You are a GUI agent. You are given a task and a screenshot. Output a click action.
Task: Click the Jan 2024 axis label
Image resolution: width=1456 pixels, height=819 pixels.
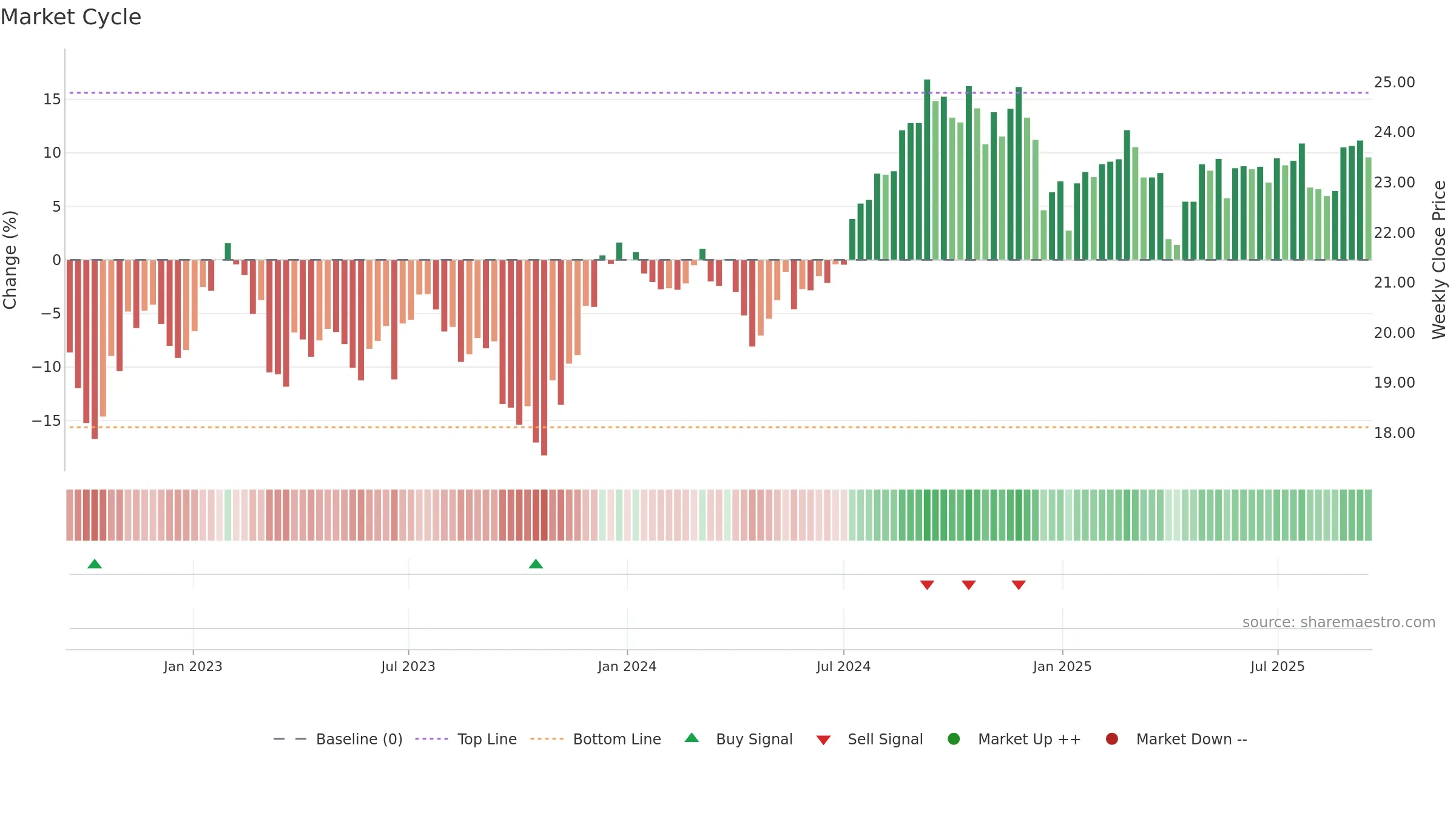click(x=627, y=666)
